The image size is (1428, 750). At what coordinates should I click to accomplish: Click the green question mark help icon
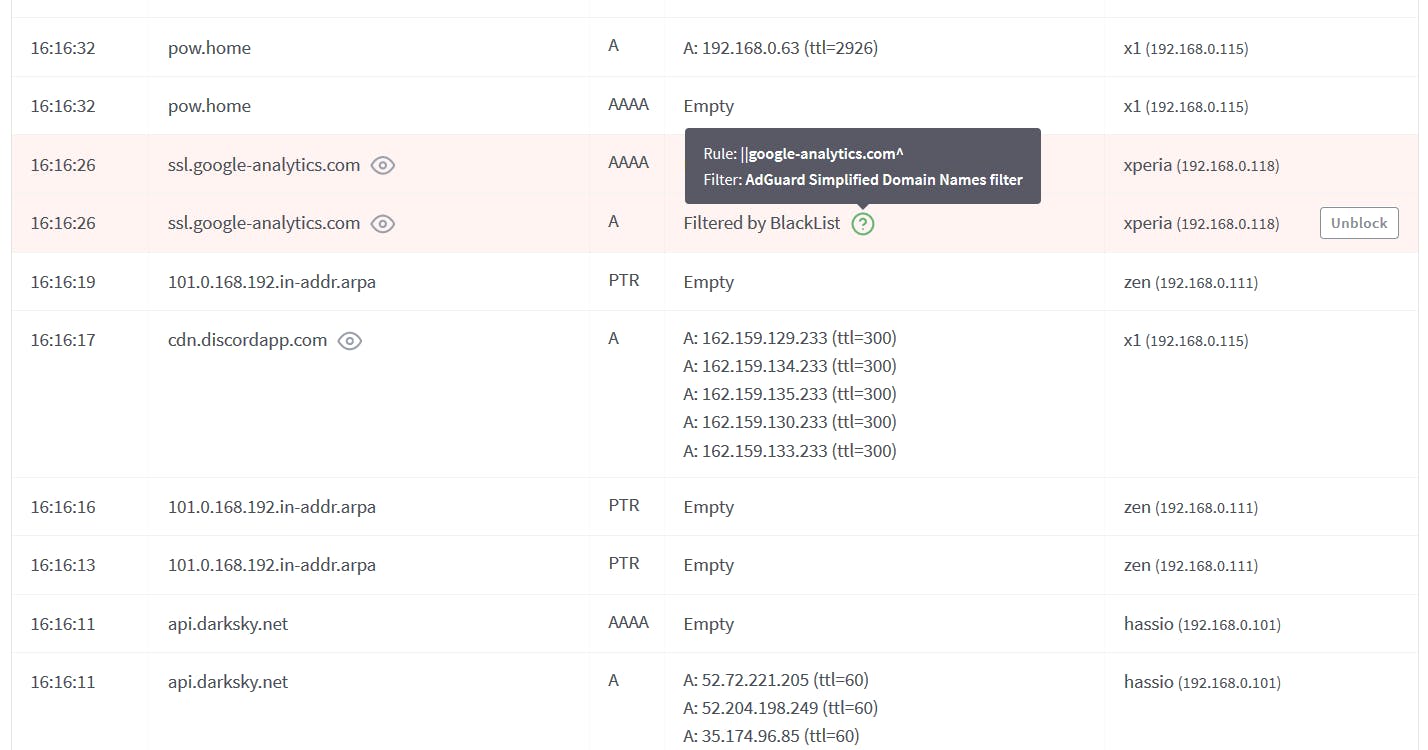click(863, 224)
